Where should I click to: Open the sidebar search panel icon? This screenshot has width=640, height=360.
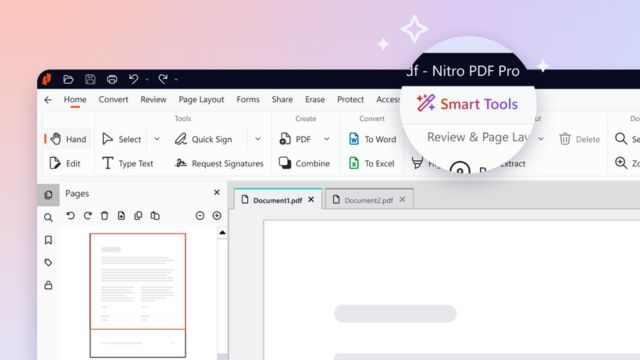tap(48, 218)
